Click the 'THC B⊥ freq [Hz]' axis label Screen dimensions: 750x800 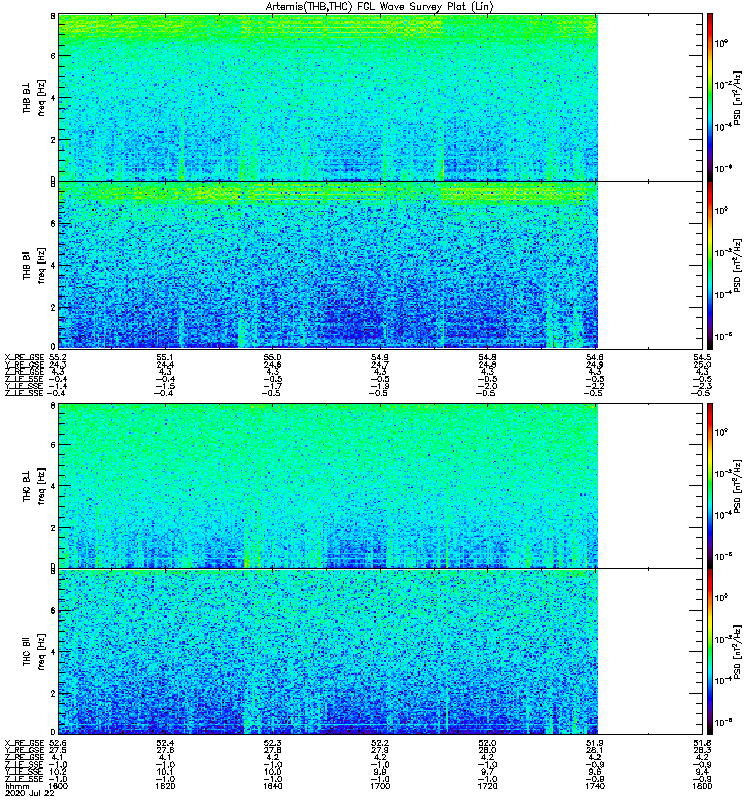pyautogui.click(x=34, y=486)
